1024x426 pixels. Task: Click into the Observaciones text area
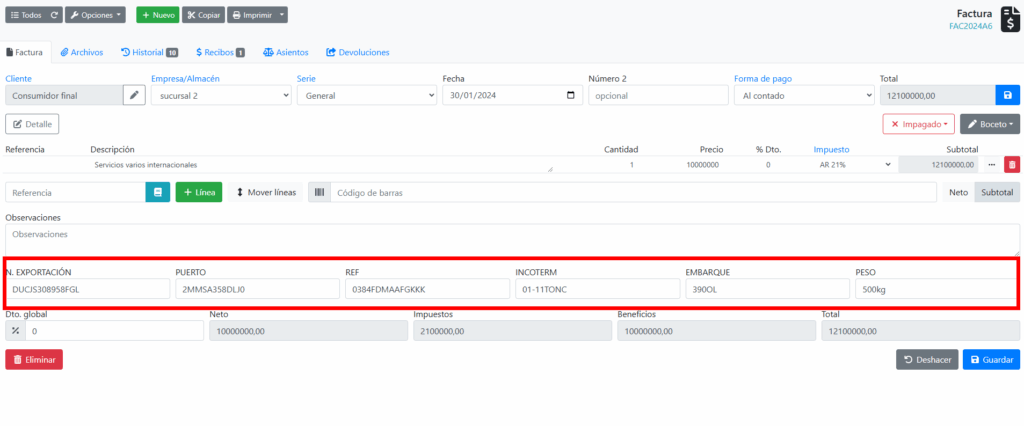click(x=510, y=238)
